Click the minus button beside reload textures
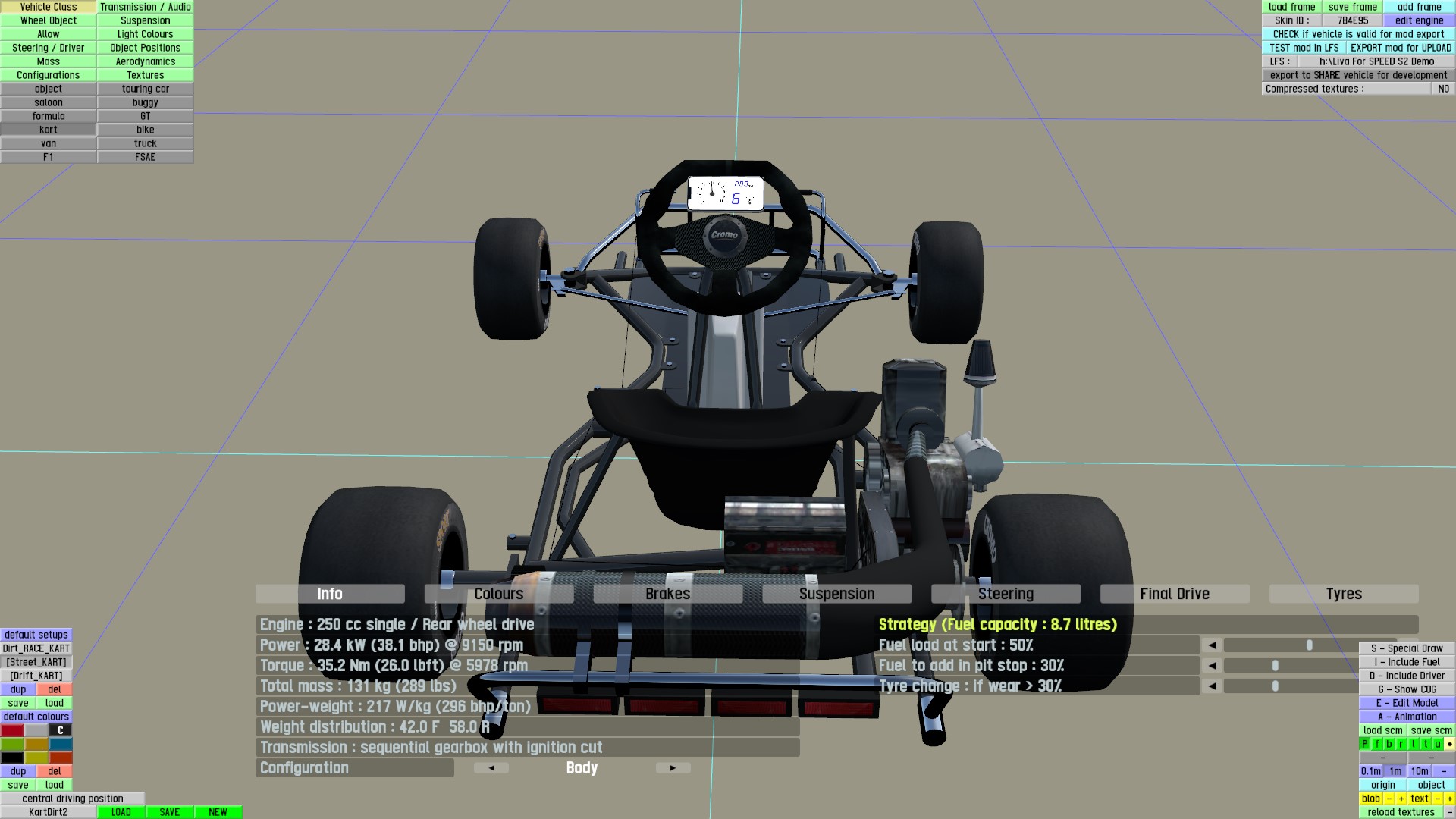Screen dimensions: 1456x819 coord(1449,812)
